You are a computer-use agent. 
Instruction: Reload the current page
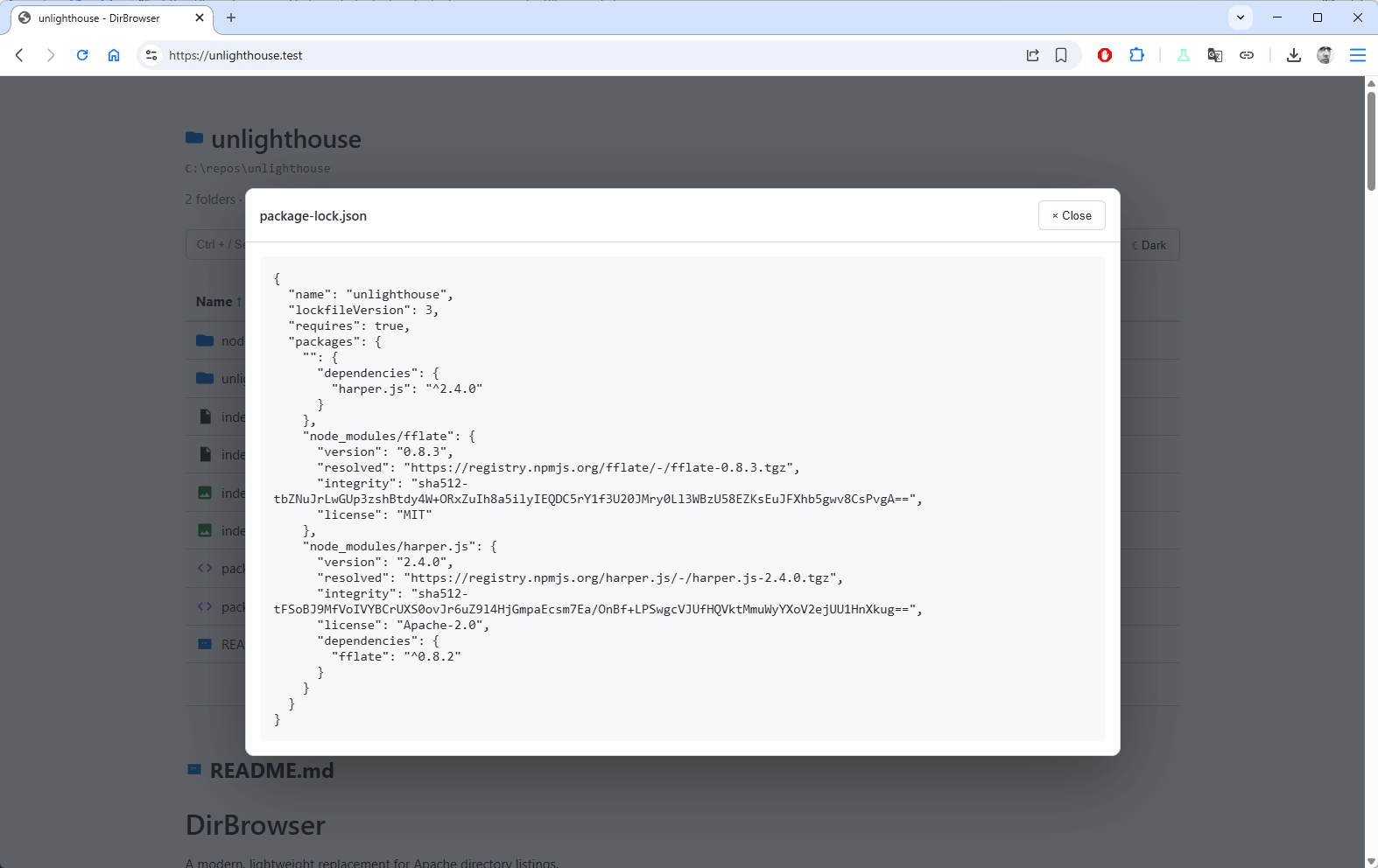tap(82, 55)
